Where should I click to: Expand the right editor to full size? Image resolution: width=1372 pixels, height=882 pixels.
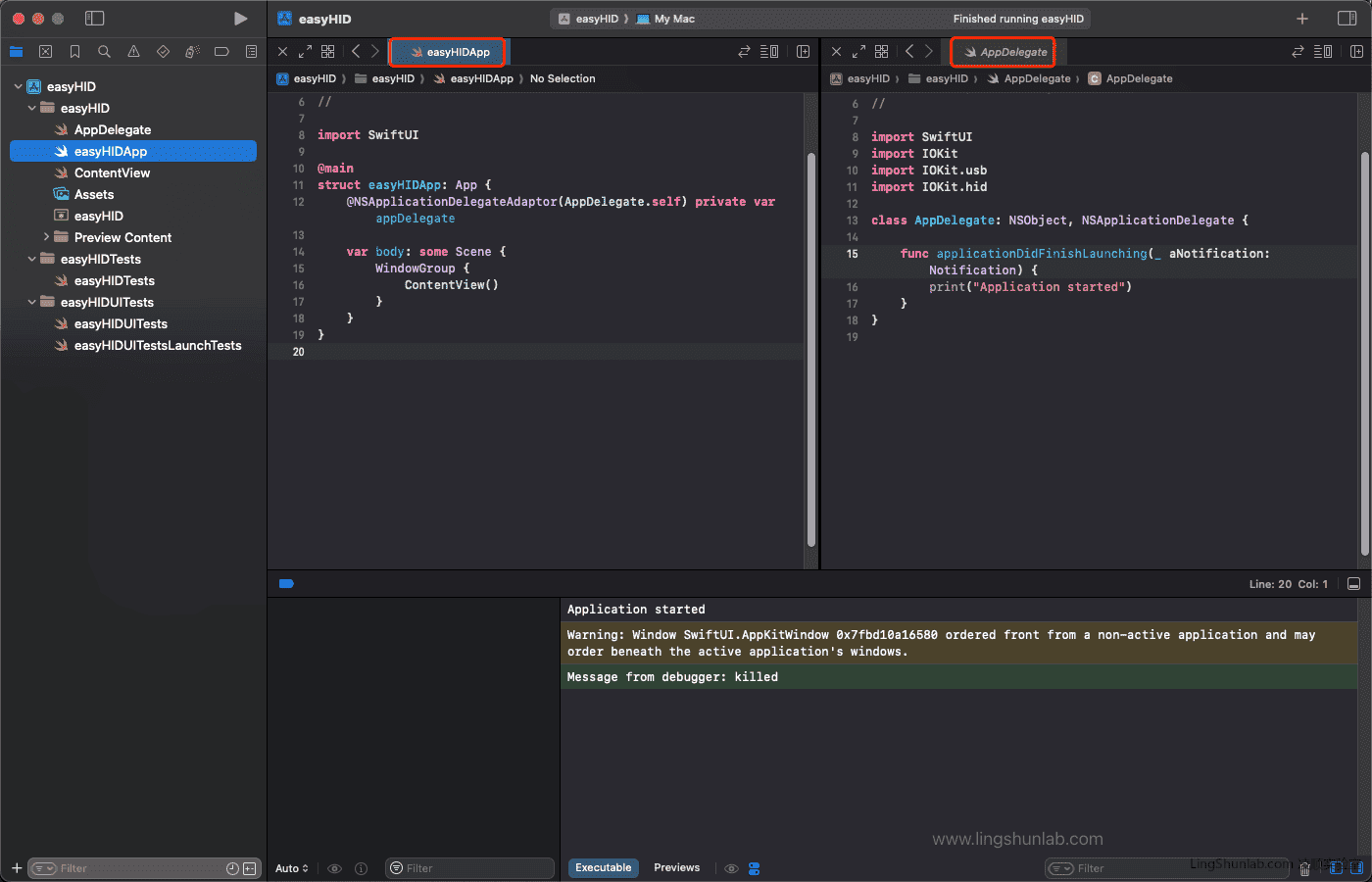coord(858,52)
